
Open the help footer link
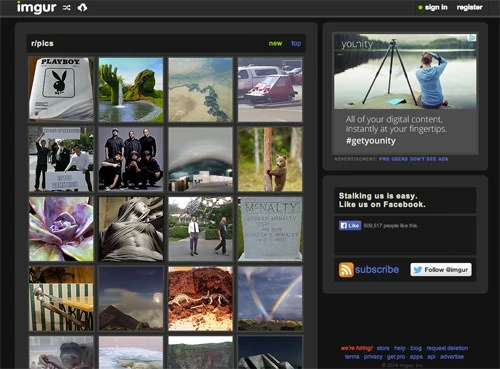pyautogui.click(x=400, y=348)
